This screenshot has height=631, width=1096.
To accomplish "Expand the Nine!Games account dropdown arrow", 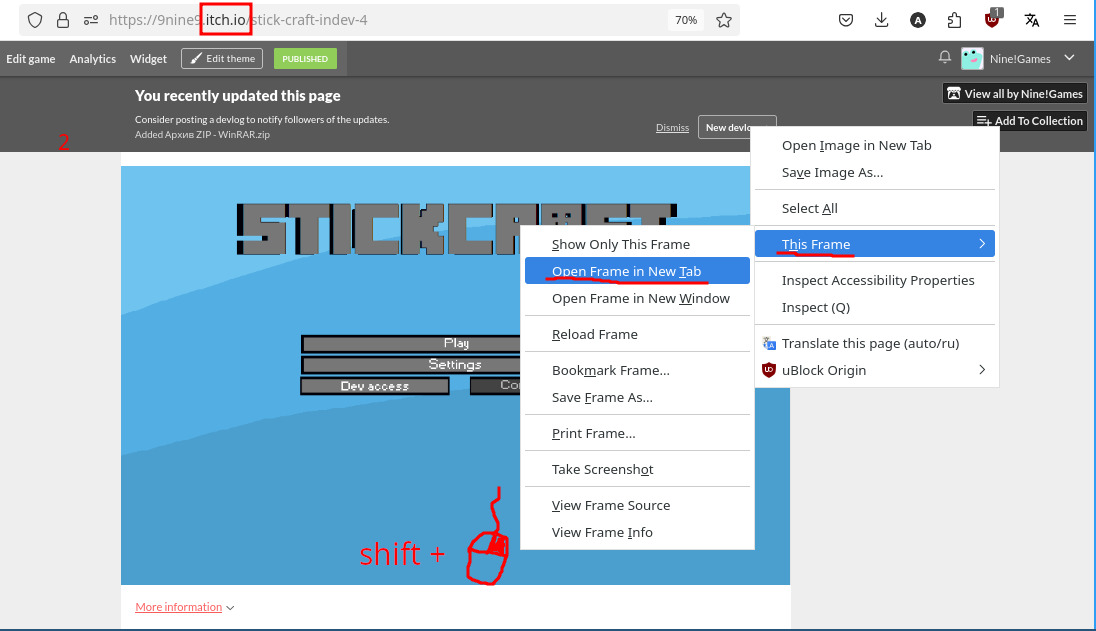I will (1069, 58).
